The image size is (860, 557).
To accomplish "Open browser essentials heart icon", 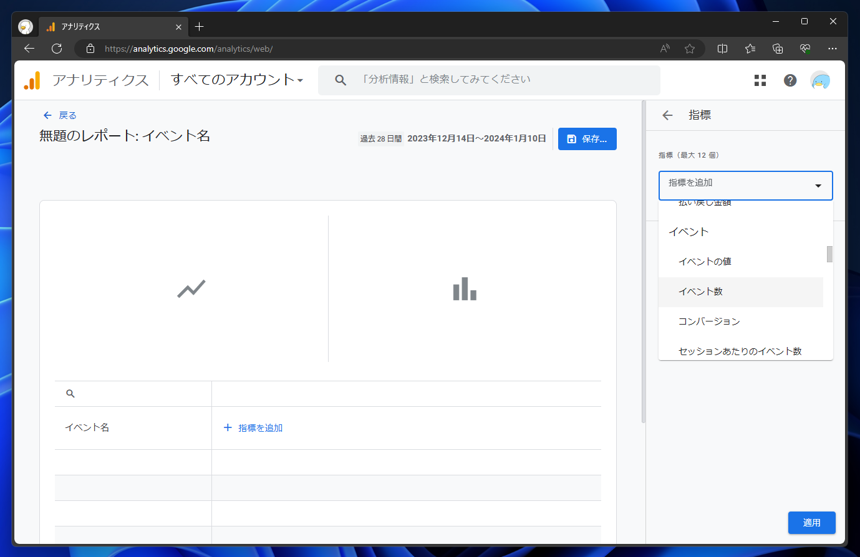I will tap(805, 49).
